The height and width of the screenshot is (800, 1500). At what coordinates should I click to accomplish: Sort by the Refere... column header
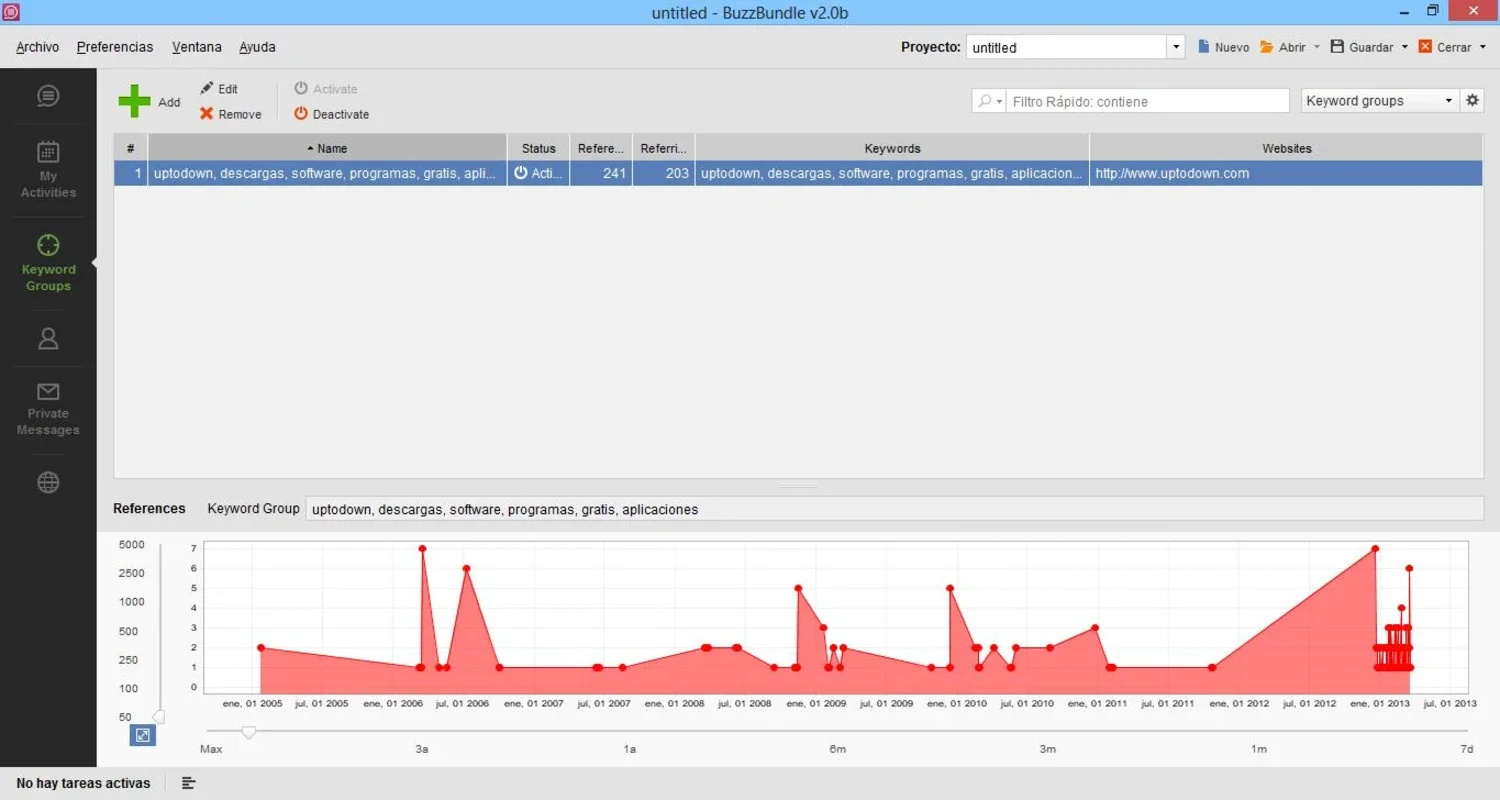pos(601,148)
